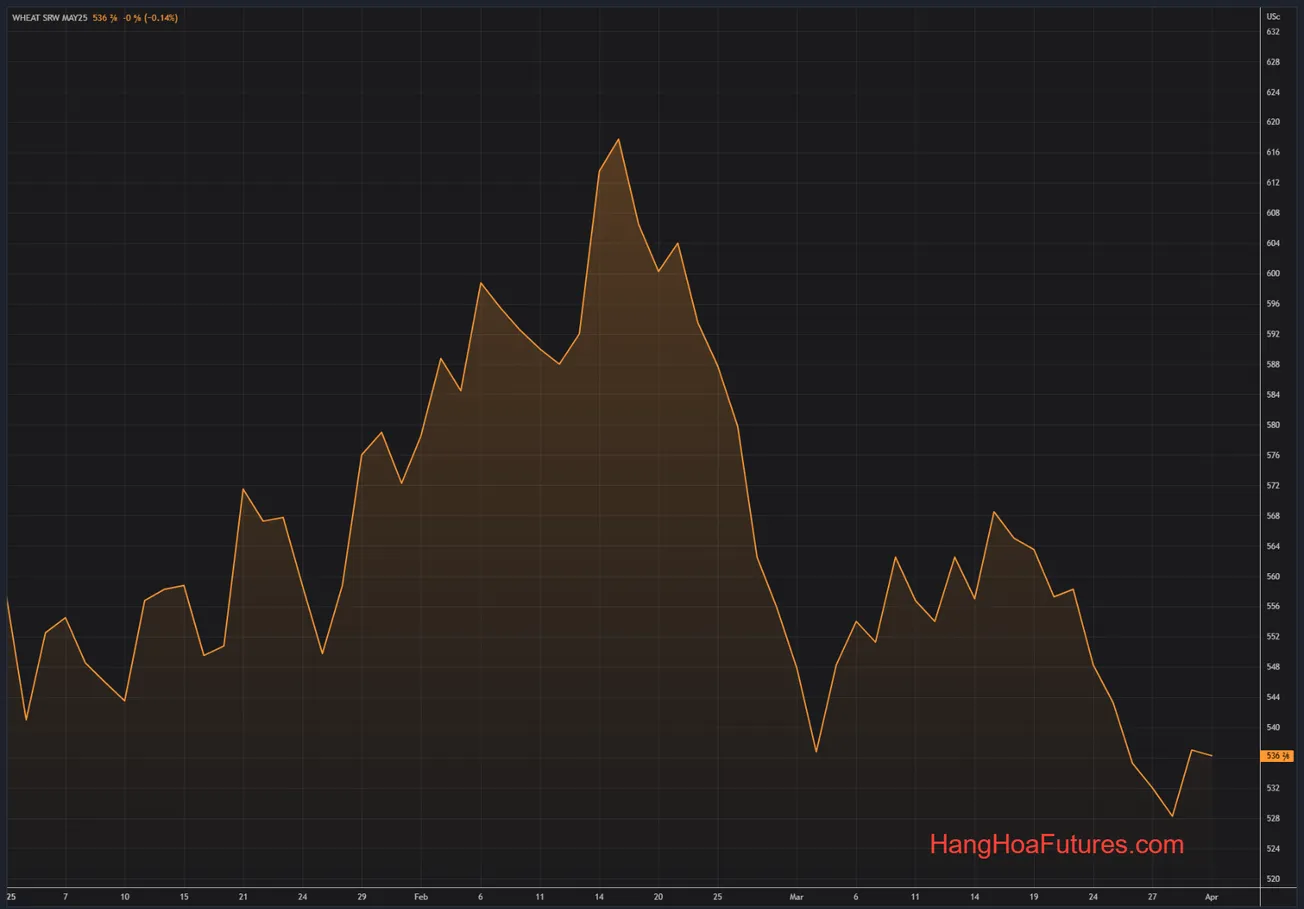
Task: Click the 536 ¾ price in the legend
Action: [x=106, y=17]
